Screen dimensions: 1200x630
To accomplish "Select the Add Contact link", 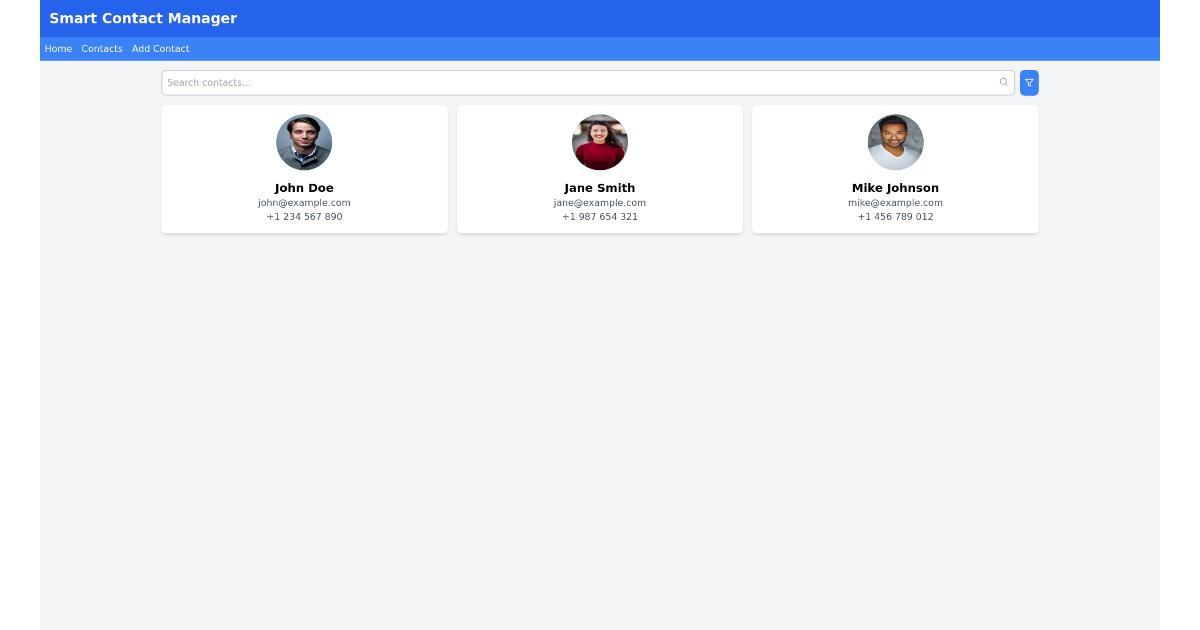I will [x=160, y=48].
